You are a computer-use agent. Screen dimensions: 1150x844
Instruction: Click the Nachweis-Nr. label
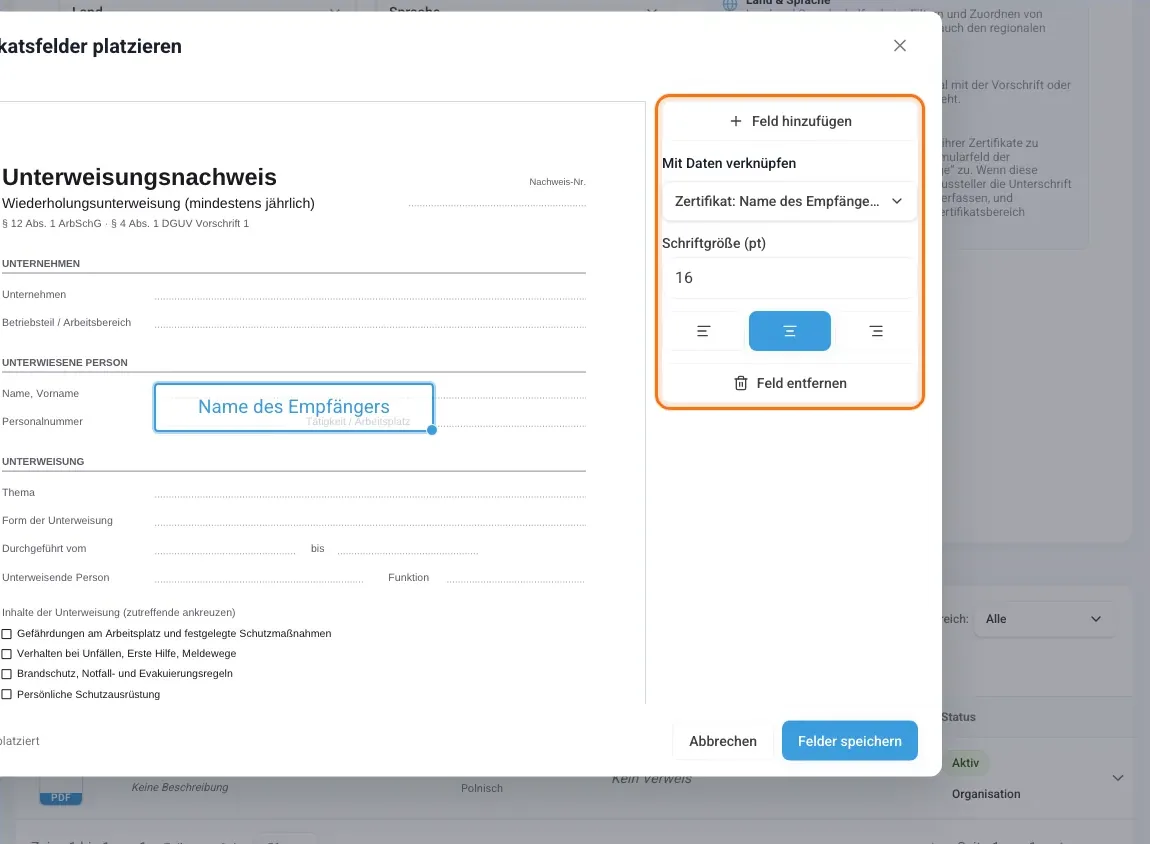[x=557, y=182]
